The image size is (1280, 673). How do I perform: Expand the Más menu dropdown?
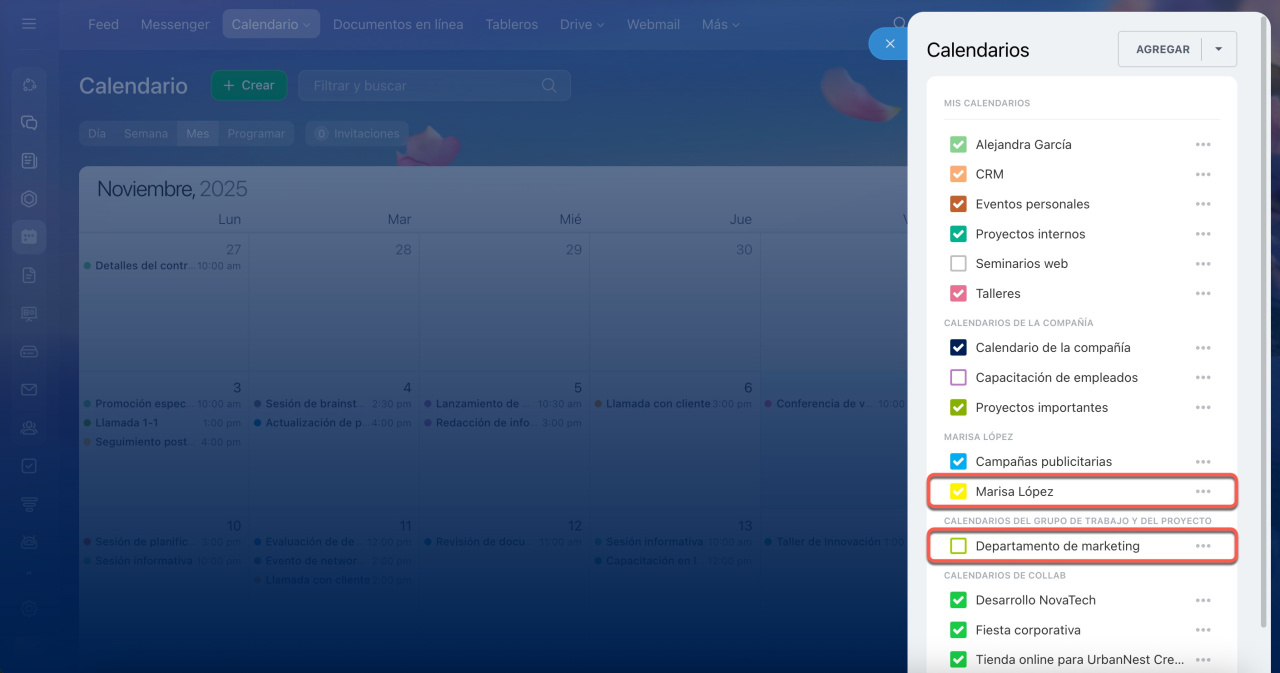coord(720,24)
